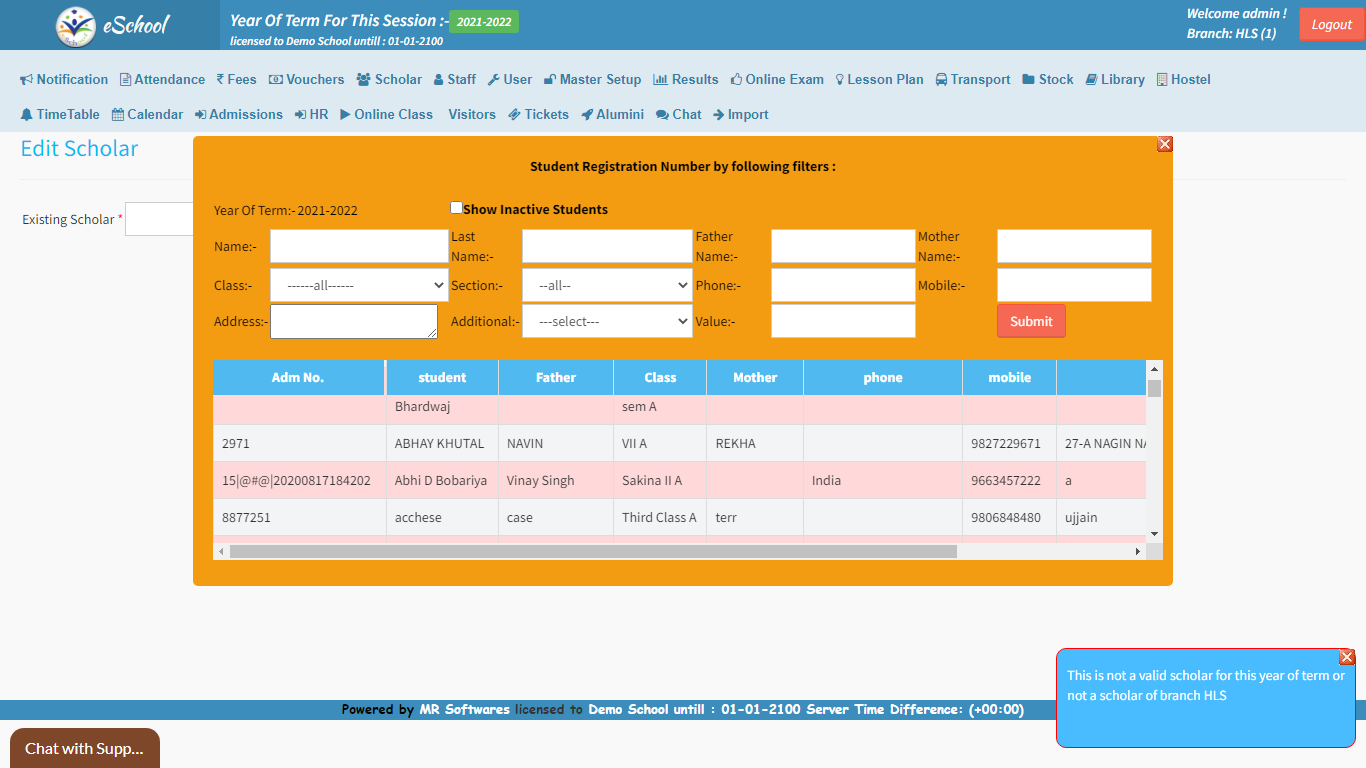Screen dimensions: 1366x768
Task: Open the Chat bubble menu
Action: [678, 114]
